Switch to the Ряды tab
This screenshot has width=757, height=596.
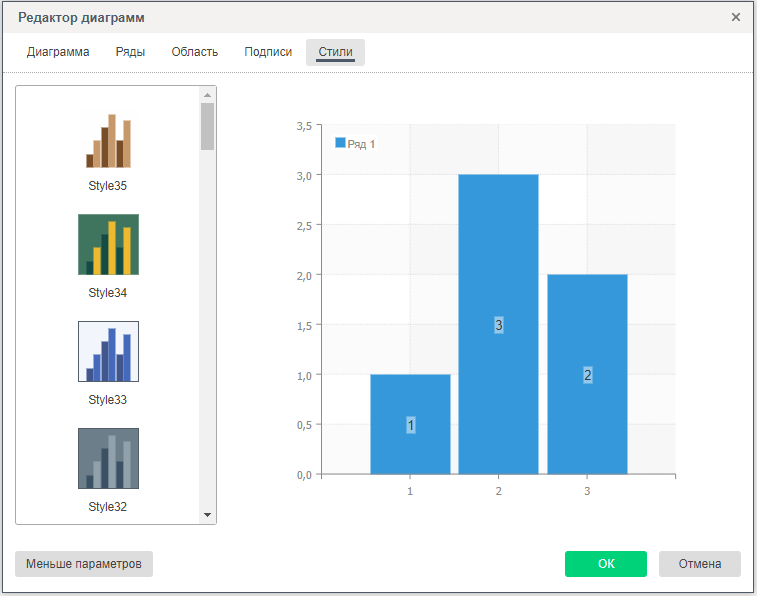point(130,52)
